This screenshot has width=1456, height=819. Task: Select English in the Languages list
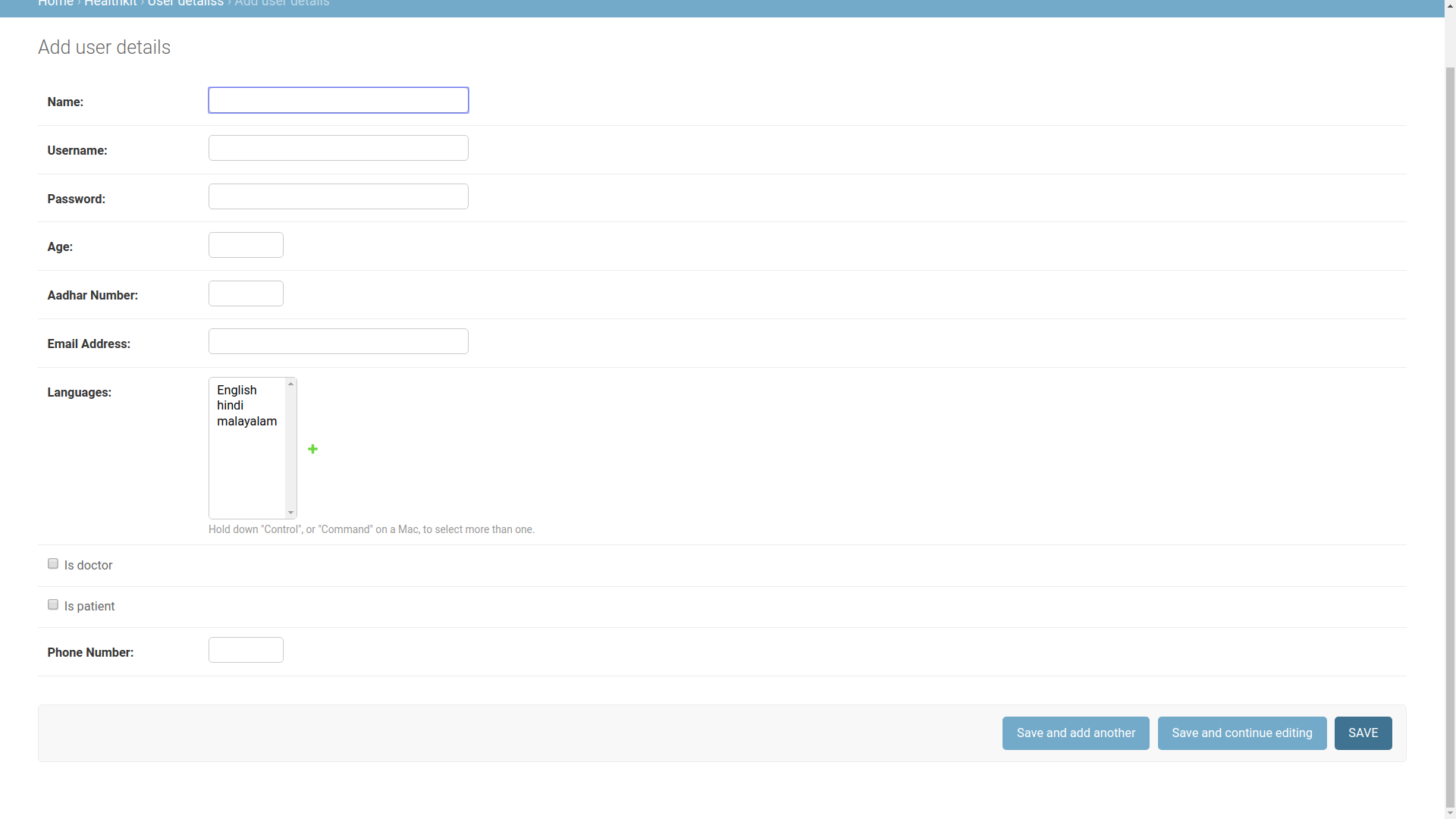tap(237, 390)
